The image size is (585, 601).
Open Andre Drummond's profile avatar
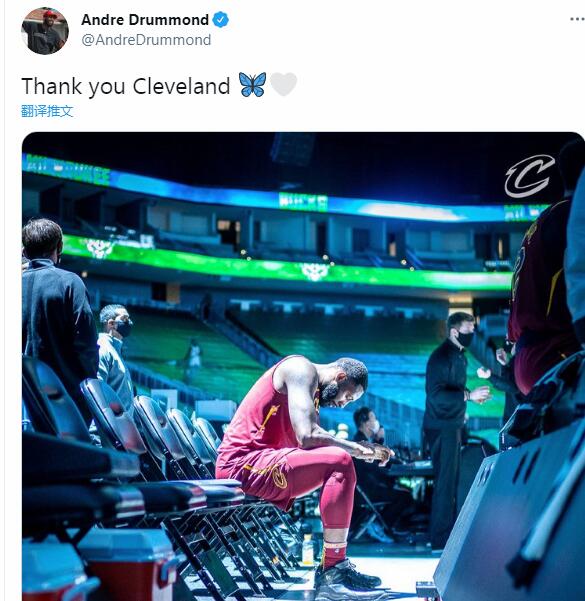(x=45, y=31)
